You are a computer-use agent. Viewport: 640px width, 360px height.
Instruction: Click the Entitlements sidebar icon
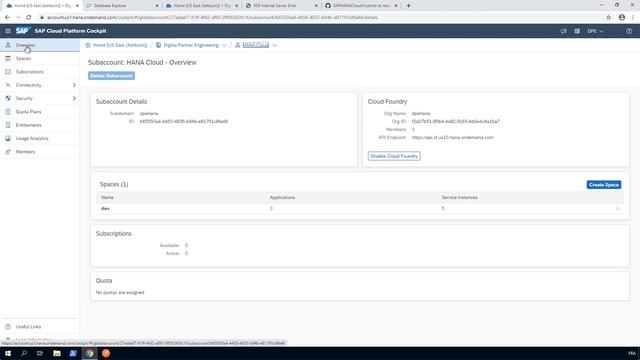[8, 125]
